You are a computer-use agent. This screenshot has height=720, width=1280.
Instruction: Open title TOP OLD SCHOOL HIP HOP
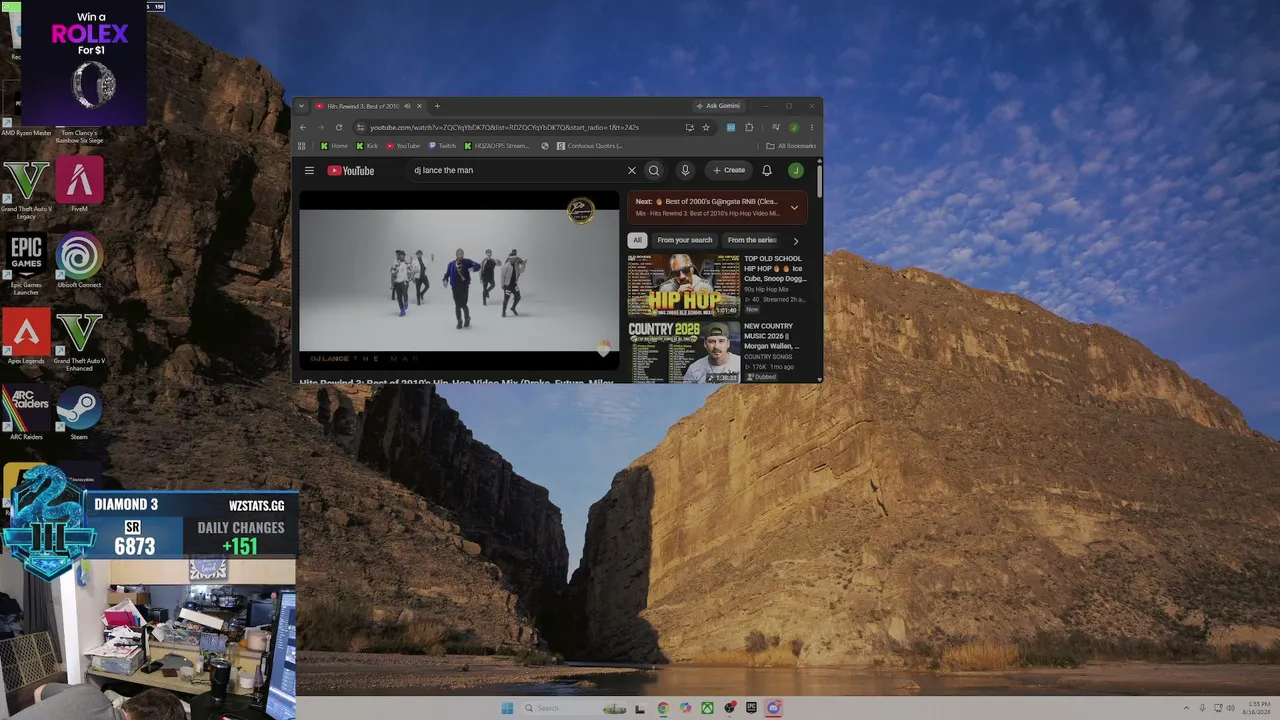pyautogui.click(x=775, y=269)
